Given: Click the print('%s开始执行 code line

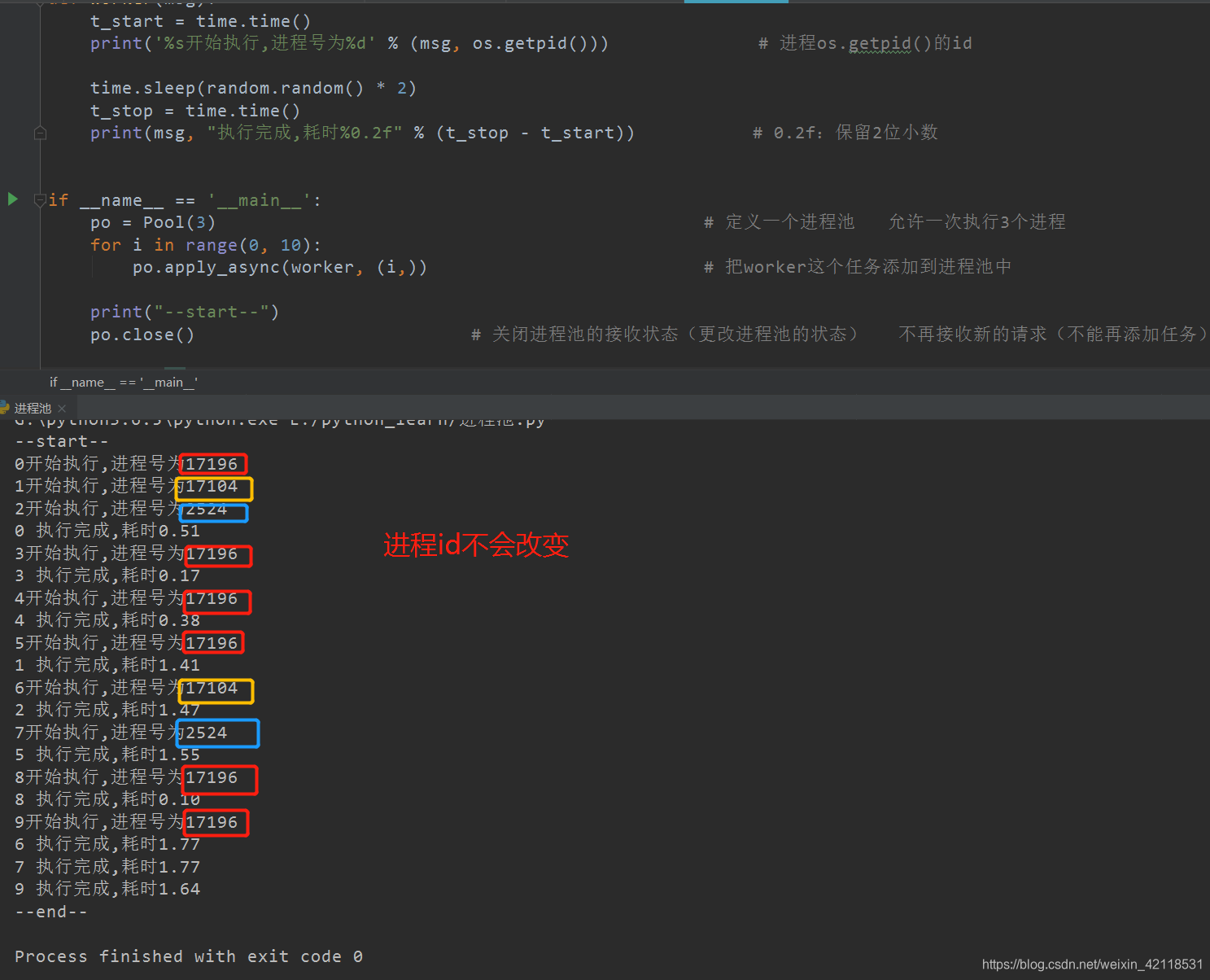Looking at the screenshot, I should [349, 43].
